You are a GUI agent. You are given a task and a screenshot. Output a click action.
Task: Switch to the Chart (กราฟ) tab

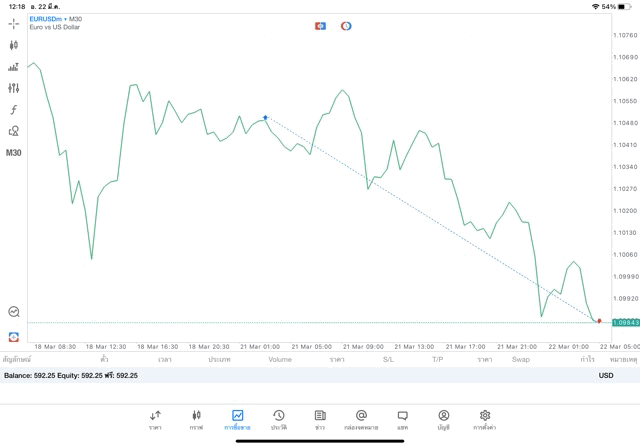(x=196, y=419)
